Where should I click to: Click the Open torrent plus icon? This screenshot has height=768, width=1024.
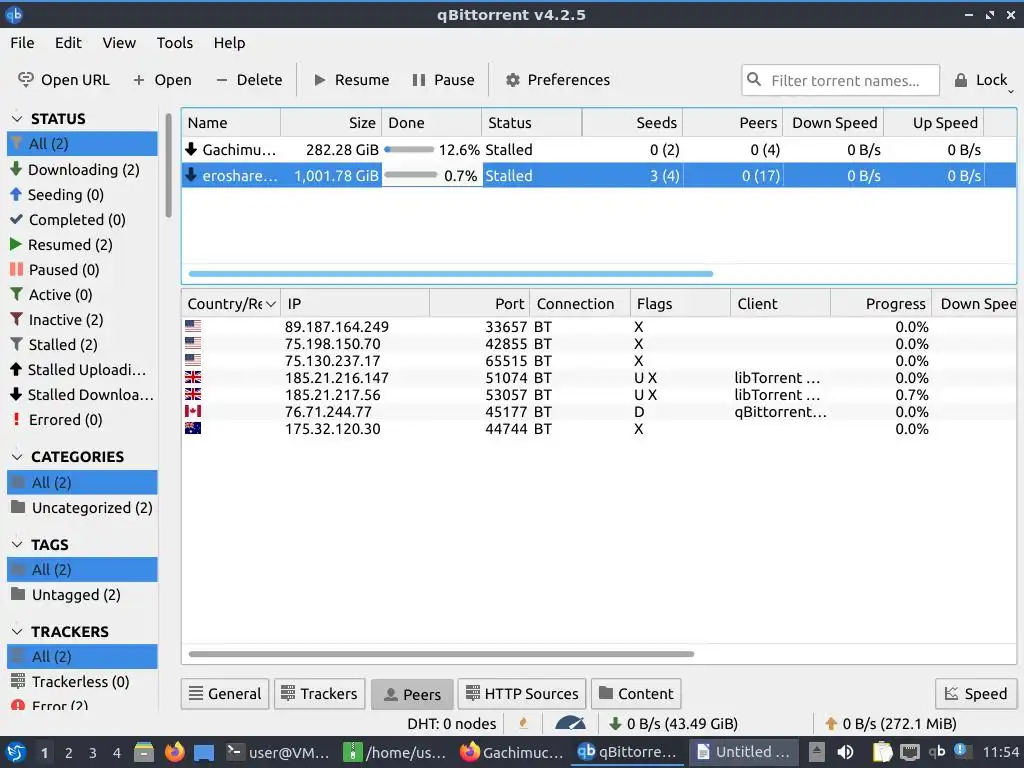click(138, 80)
